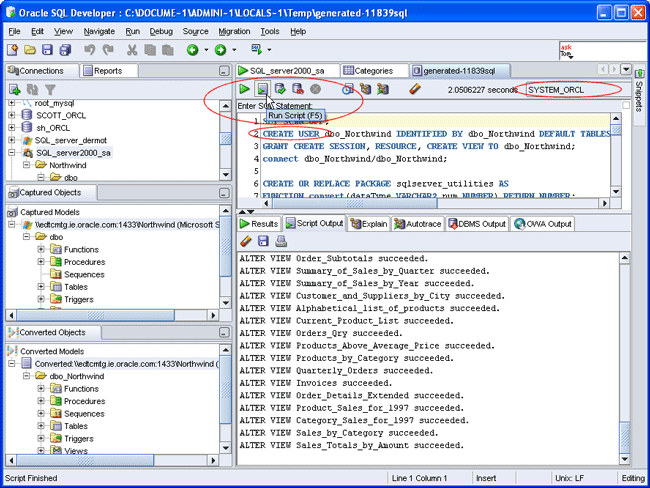650x488 pixels.
Task: Open the Debug menu
Action: pos(161,31)
